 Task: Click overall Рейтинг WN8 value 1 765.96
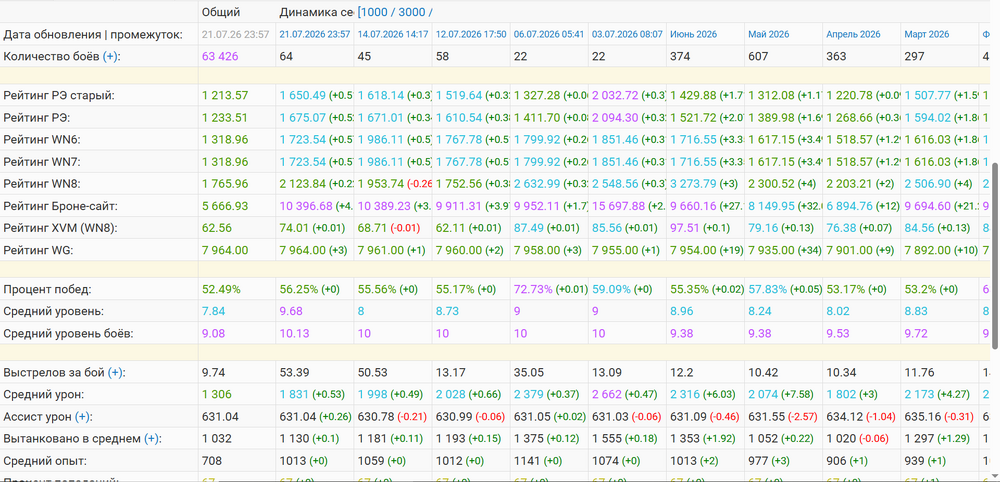225,184
